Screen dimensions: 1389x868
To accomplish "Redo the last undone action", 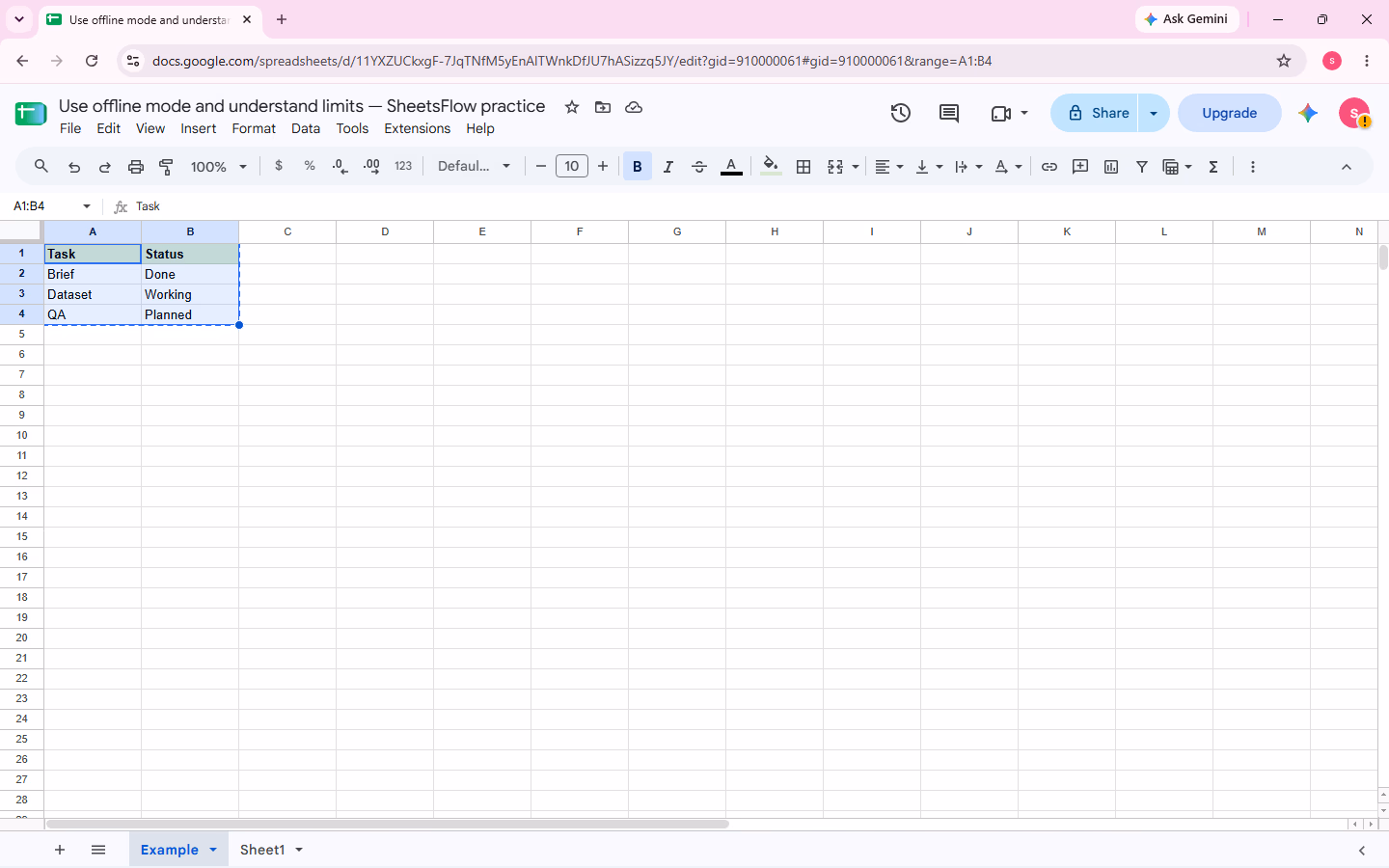I will pos(105,167).
